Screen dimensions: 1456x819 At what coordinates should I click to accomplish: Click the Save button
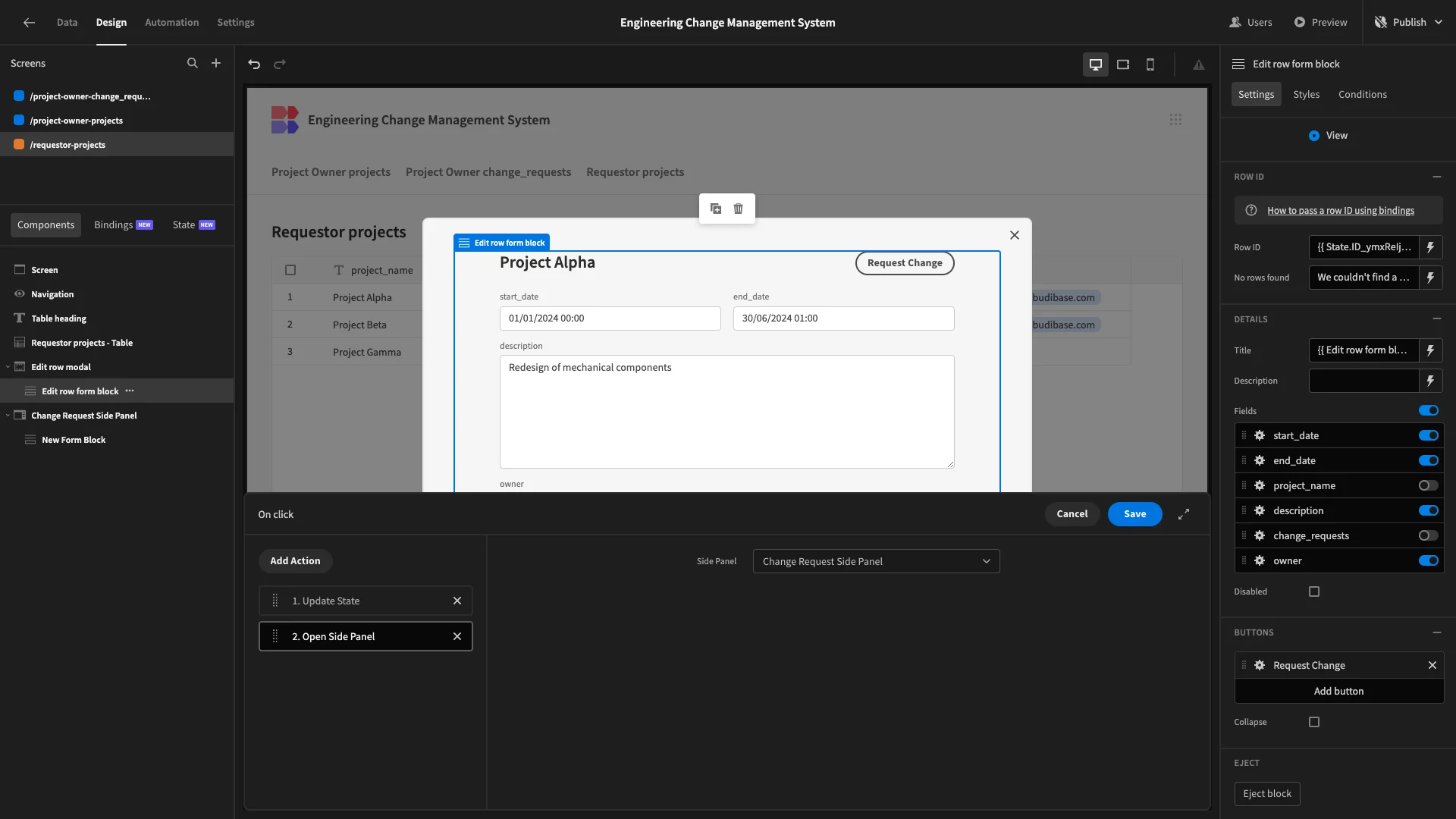pyautogui.click(x=1134, y=514)
